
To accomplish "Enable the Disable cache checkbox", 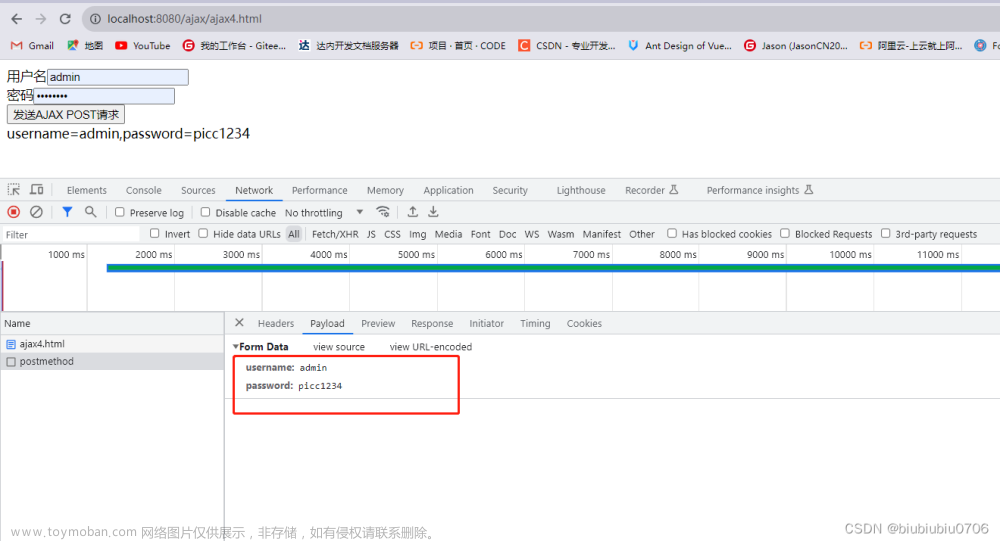I will (205, 212).
